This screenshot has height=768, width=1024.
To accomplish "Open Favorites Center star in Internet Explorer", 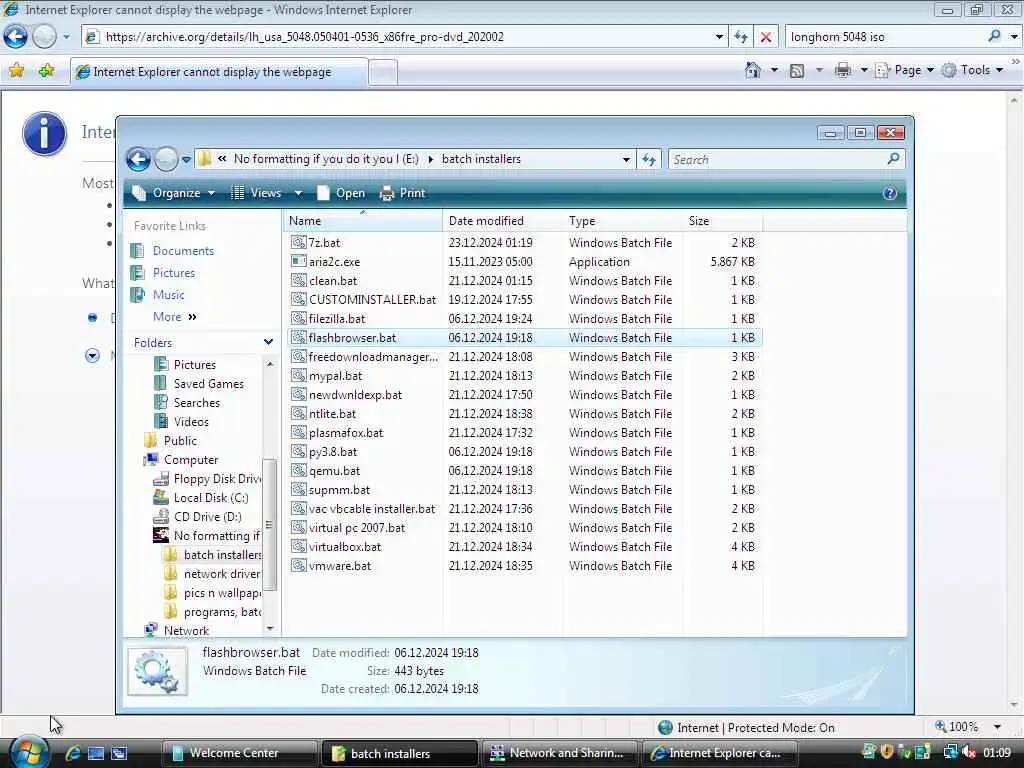I will pyautogui.click(x=16, y=71).
